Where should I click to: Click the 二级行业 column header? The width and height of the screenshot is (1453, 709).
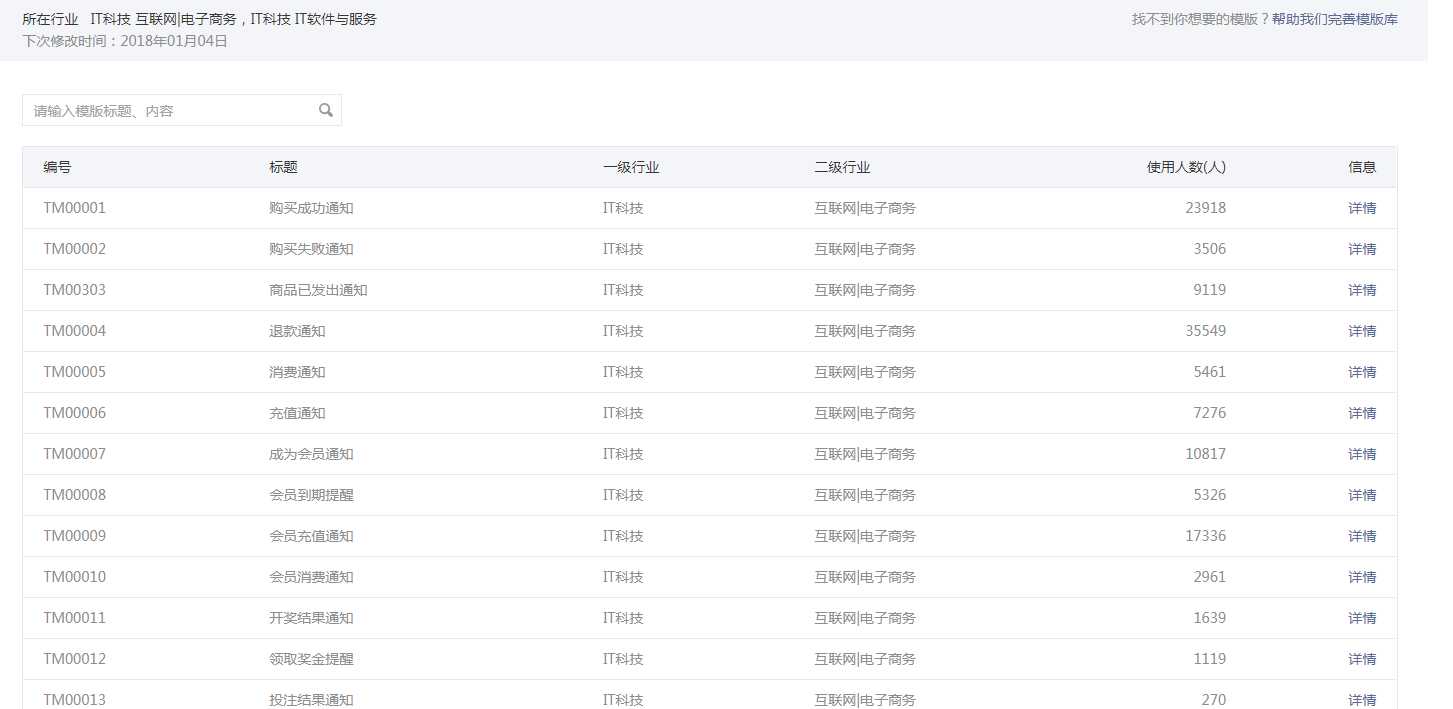[x=842, y=167]
